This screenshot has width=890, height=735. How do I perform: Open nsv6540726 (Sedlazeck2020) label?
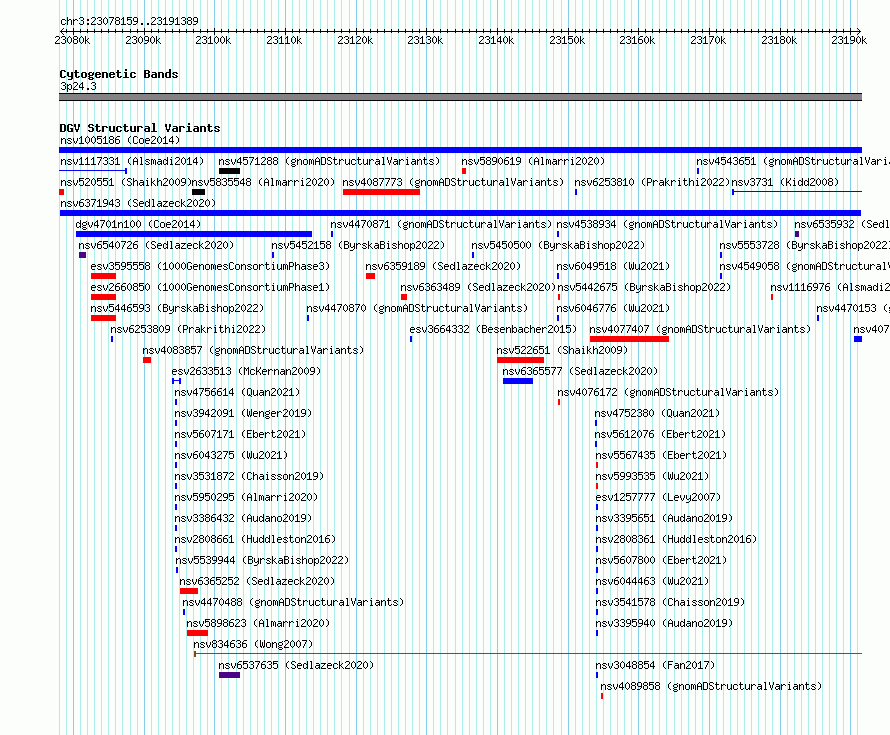point(156,245)
